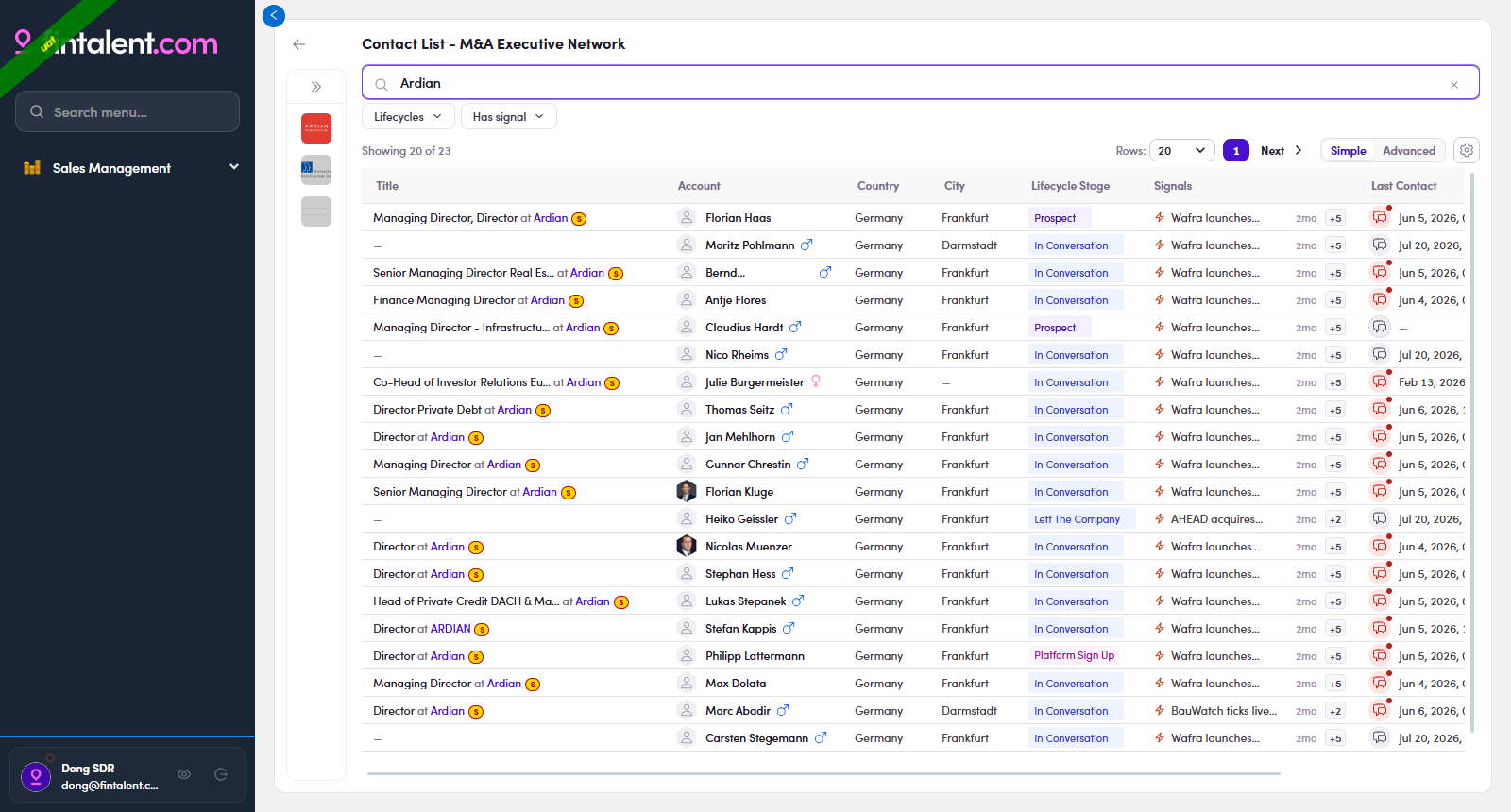
Task: Focus the Ardian search input field
Action: coord(921,83)
